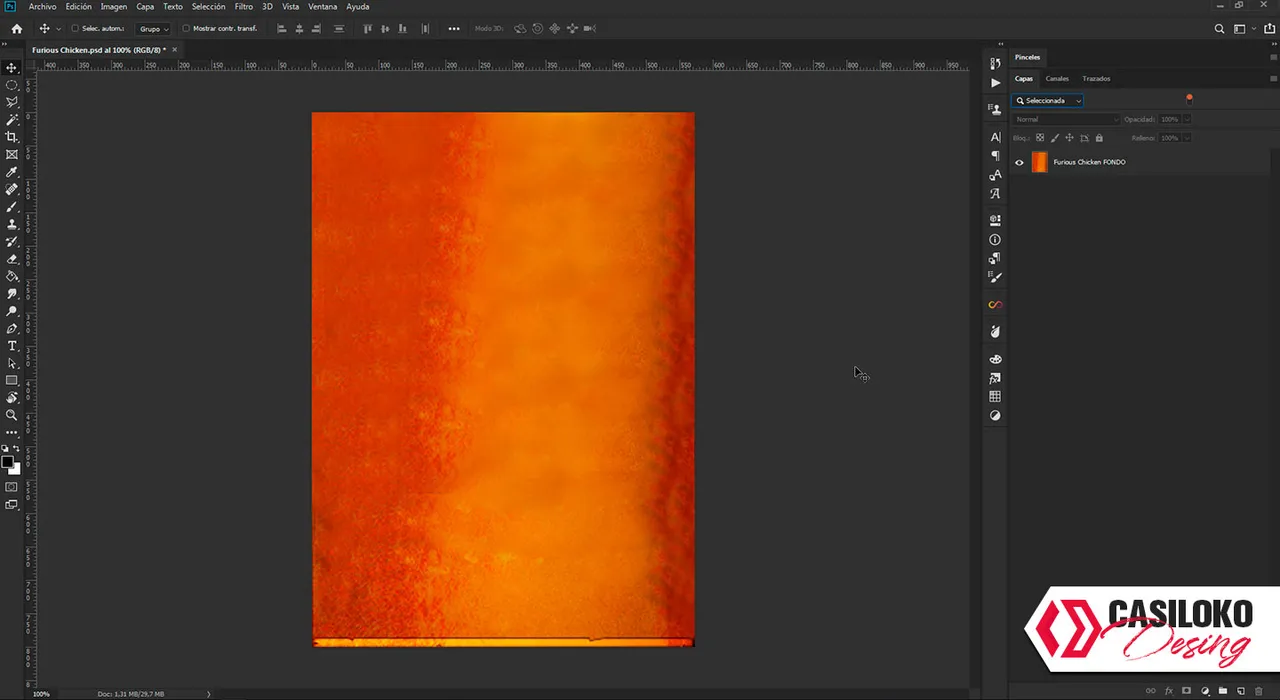
Task: Select the Zoom magnifier tool
Action: click(12, 415)
